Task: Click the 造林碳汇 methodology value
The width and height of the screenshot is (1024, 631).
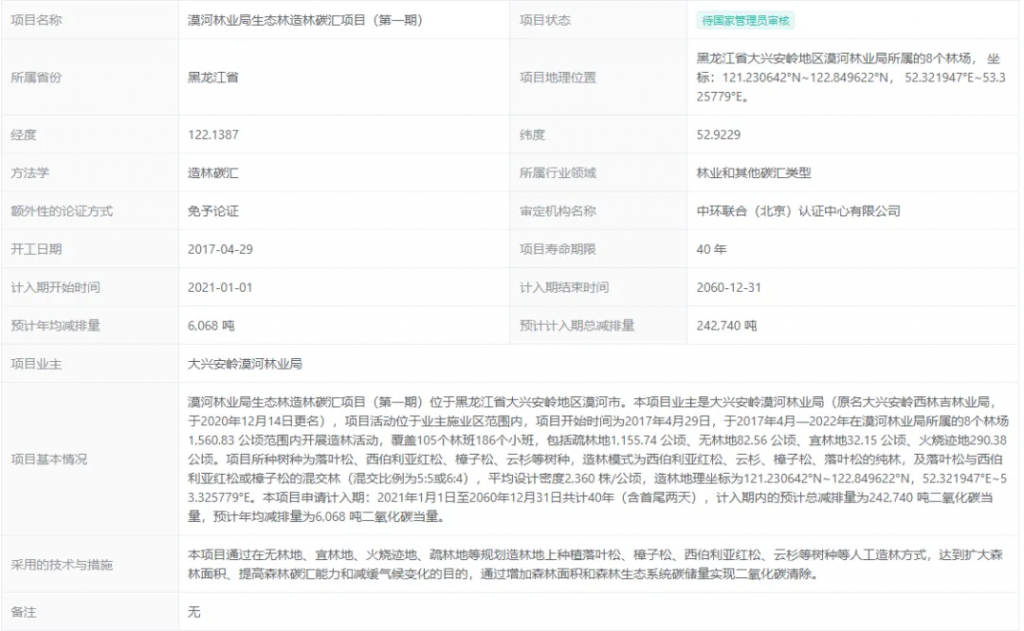Action: point(213,173)
